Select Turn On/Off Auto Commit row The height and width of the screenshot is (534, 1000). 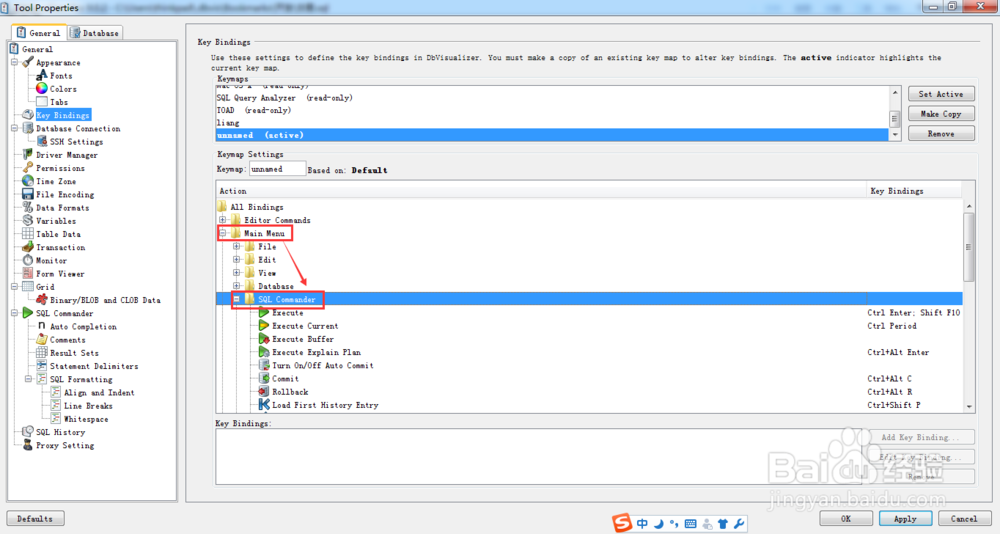tap(589, 366)
